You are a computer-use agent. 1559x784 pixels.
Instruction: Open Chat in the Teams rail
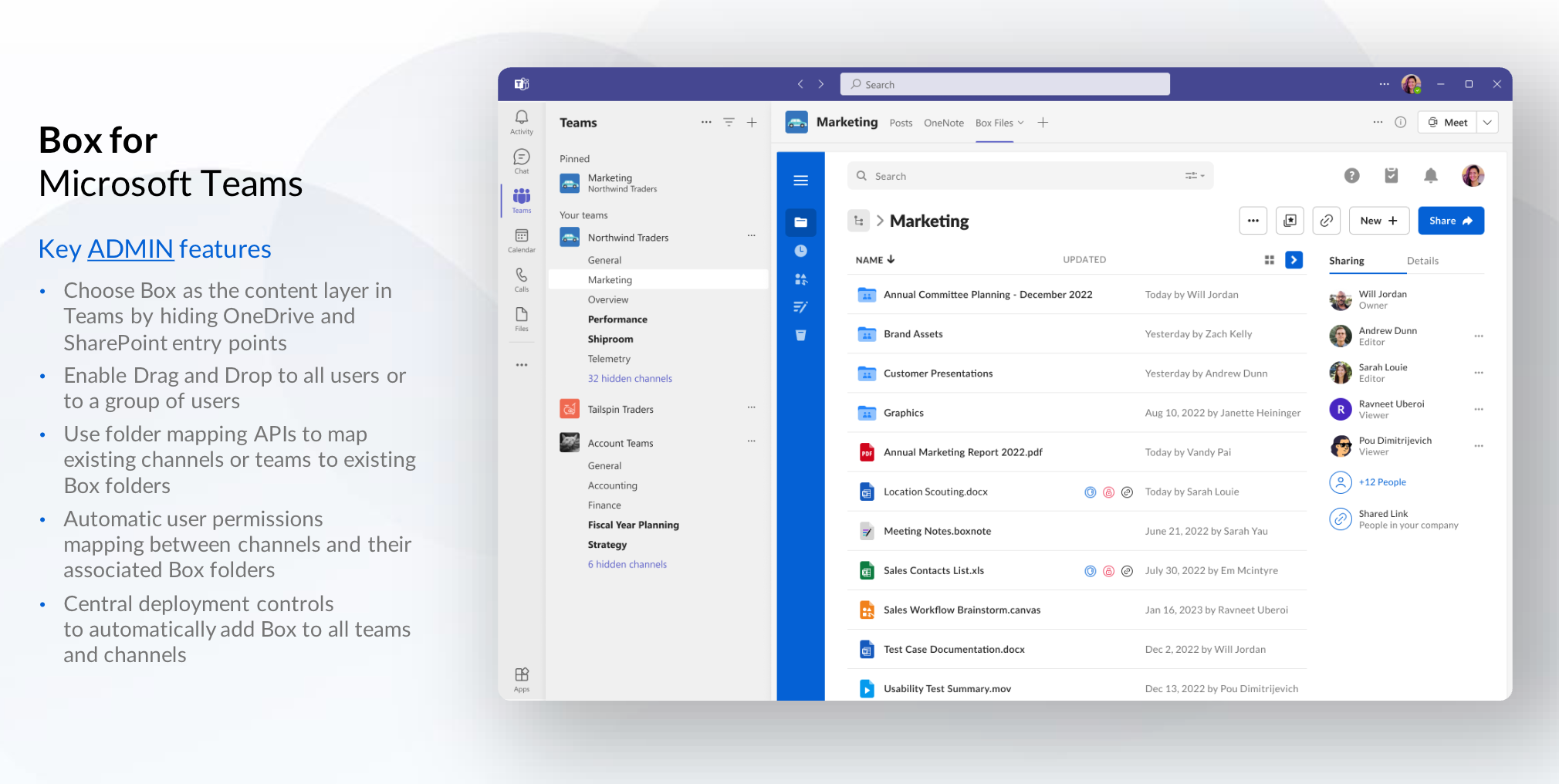pyautogui.click(x=522, y=161)
